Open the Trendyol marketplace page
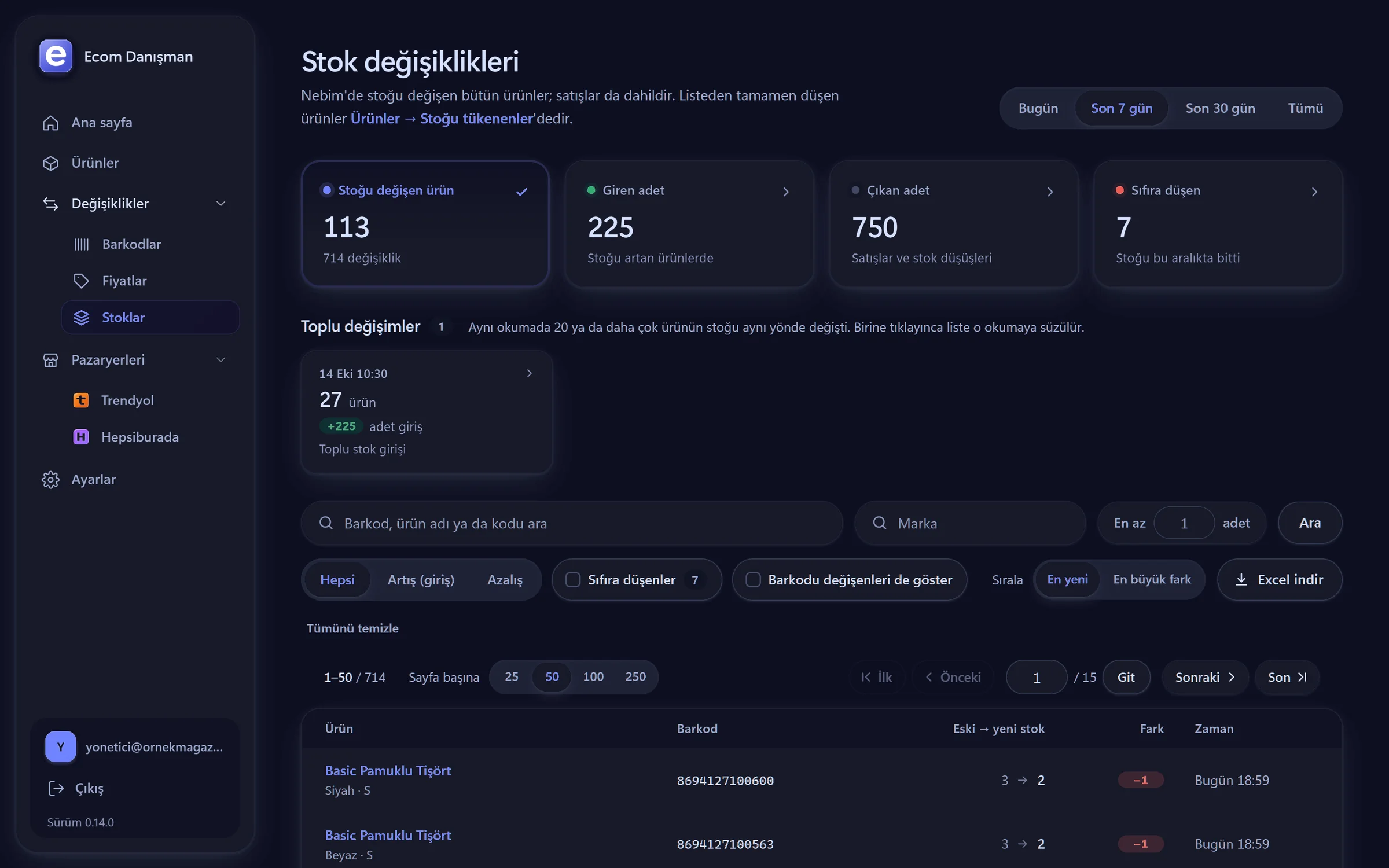 (x=150, y=400)
